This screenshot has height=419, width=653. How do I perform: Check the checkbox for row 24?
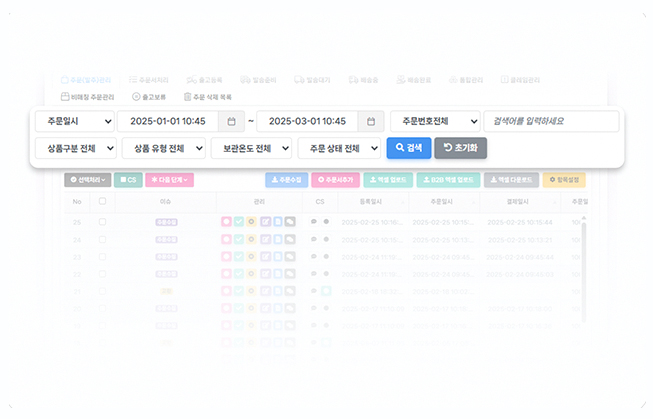click(x=102, y=239)
